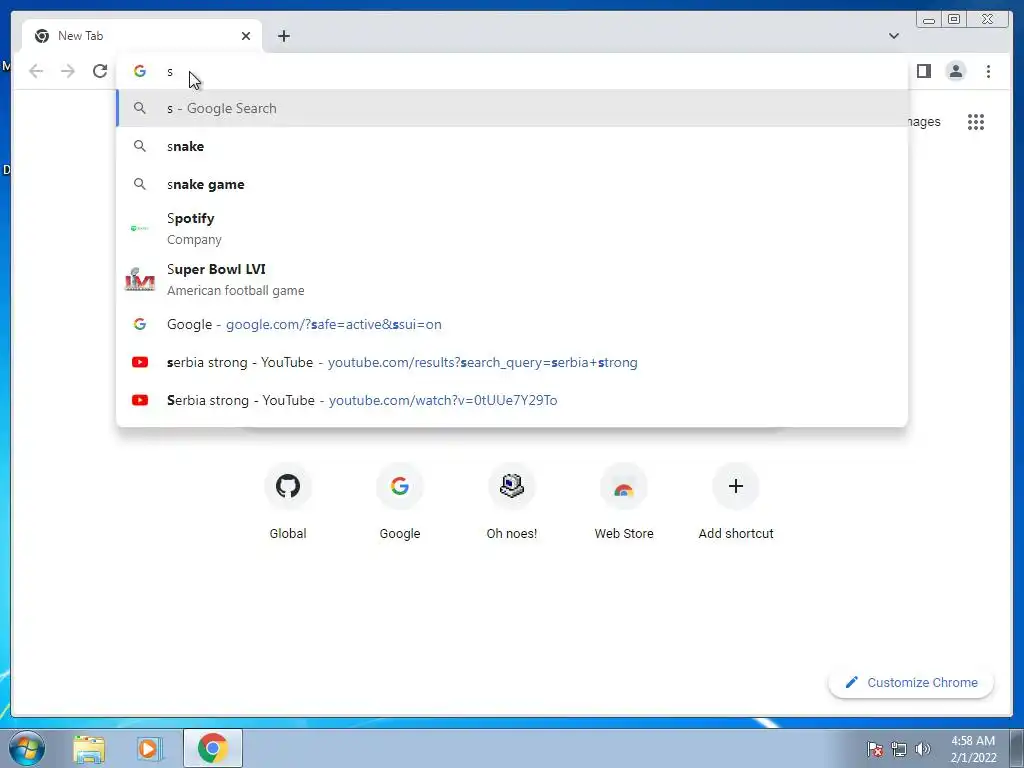
Task: Pick the 'snake game' suggestion
Action: pos(512,184)
